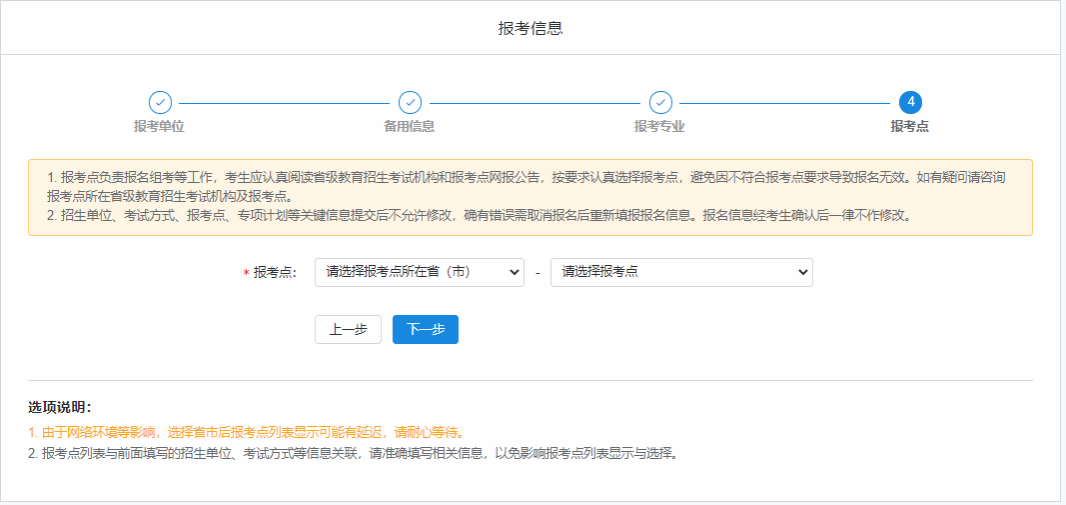Screen dimensions: 1066x505
Task: Click the checkmark icon above 备用信息
Action: 410,102
